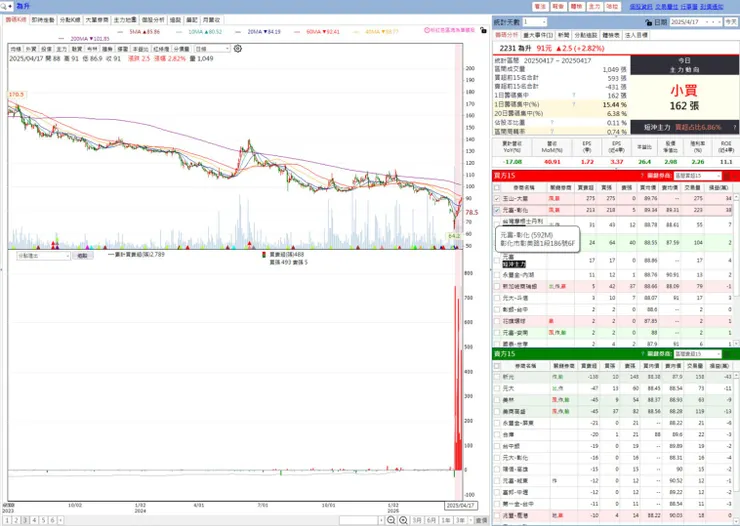Screen dimensions: 740x526
Task: Open the 主力地圖 tab
Action: coord(125,20)
